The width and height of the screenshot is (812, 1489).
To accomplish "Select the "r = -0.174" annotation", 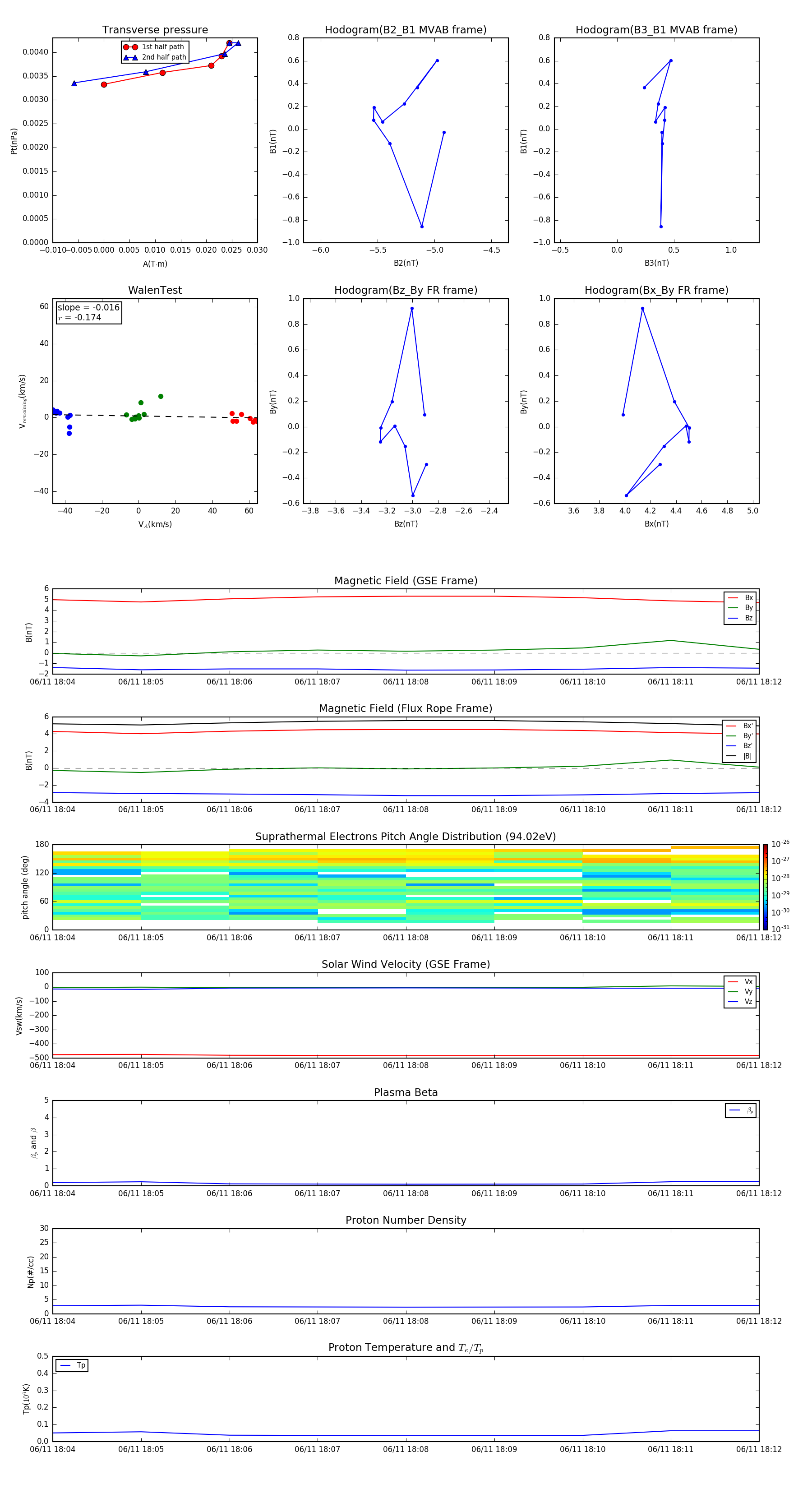I will pyautogui.click(x=80, y=317).
